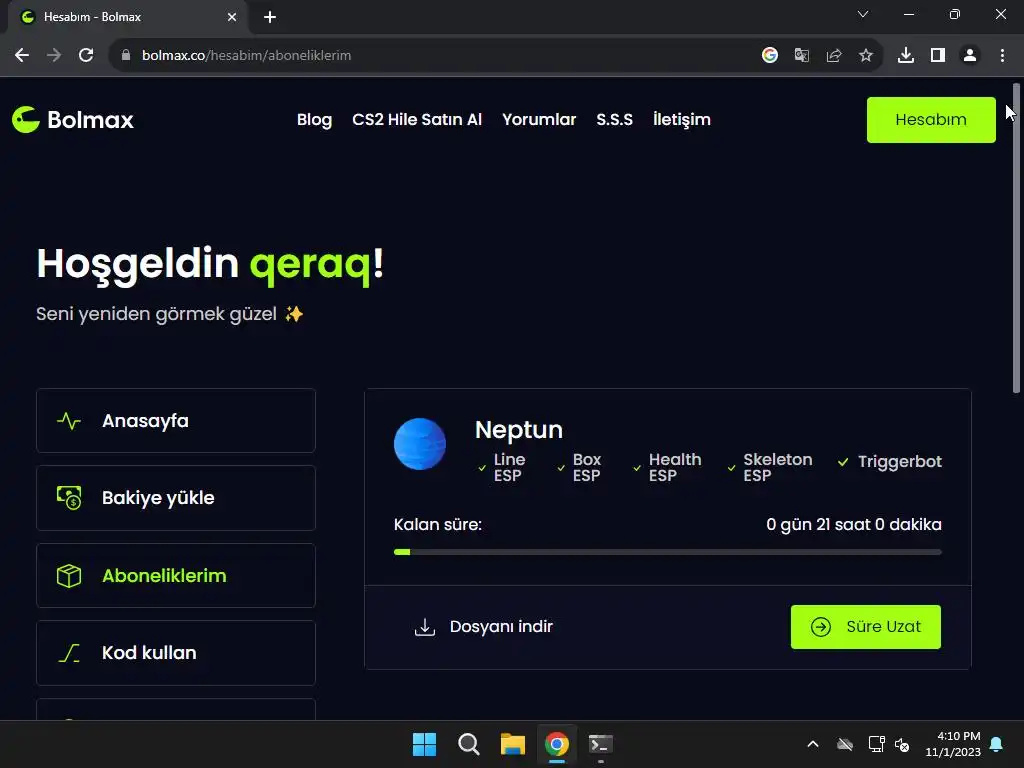Bookmark this page with star icon

tap(866, 56)
